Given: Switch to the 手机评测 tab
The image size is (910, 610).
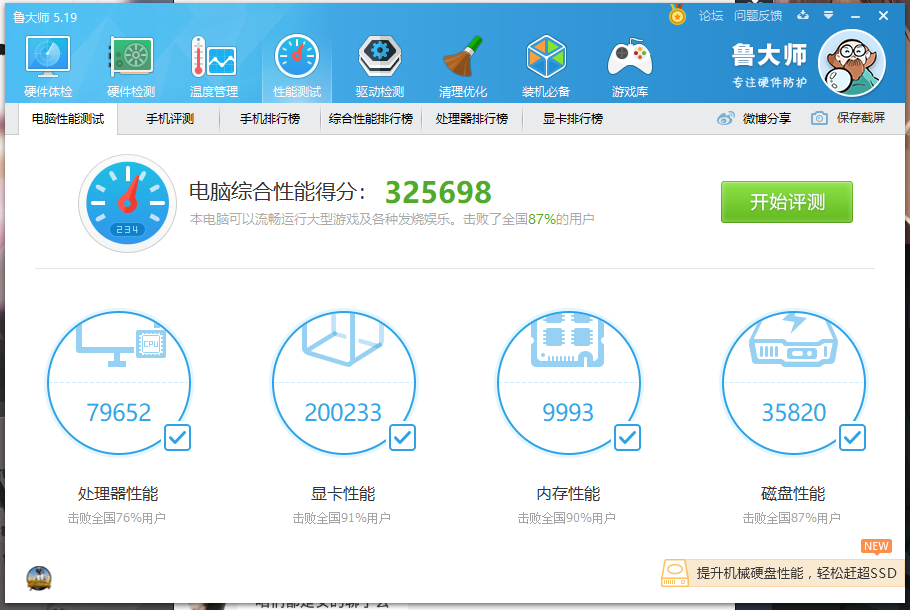Looking at the screenshot, I should 169,119.
